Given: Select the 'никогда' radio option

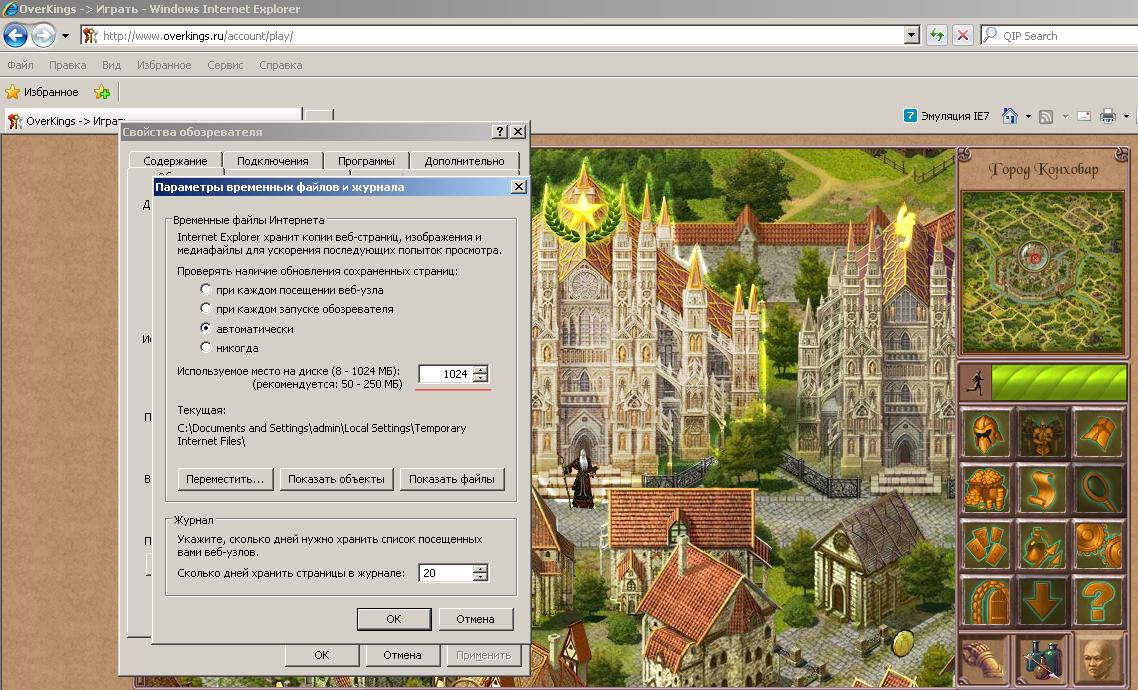Looking at the screenshot, I should click(x=206, y=348).
